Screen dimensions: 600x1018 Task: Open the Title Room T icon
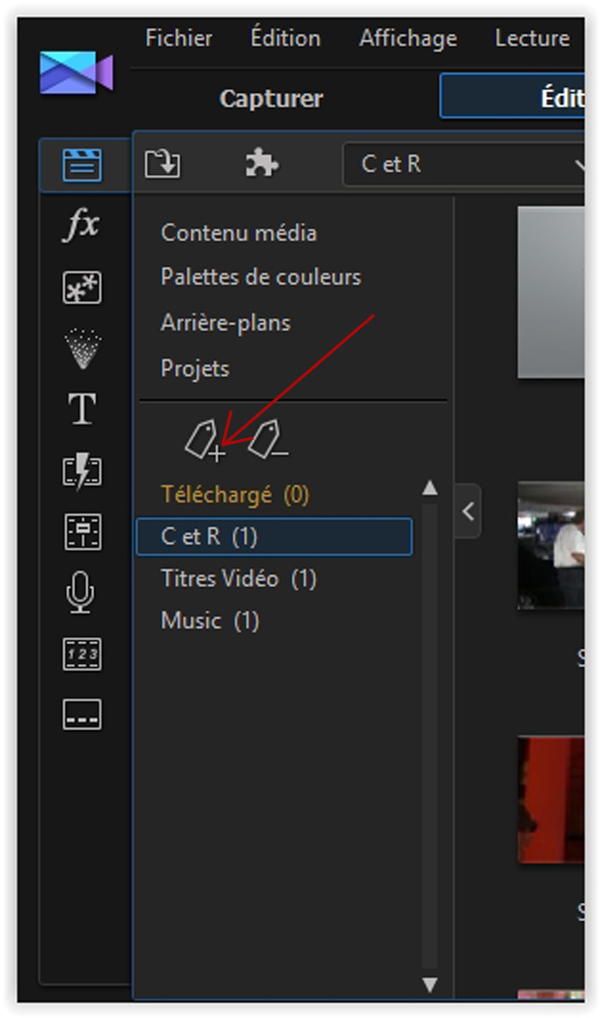pyautogui.click(x=82, y=409)
